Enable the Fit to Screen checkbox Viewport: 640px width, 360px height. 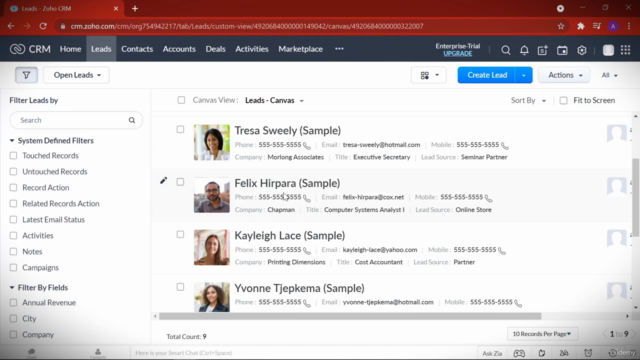(x=563, y=100)
